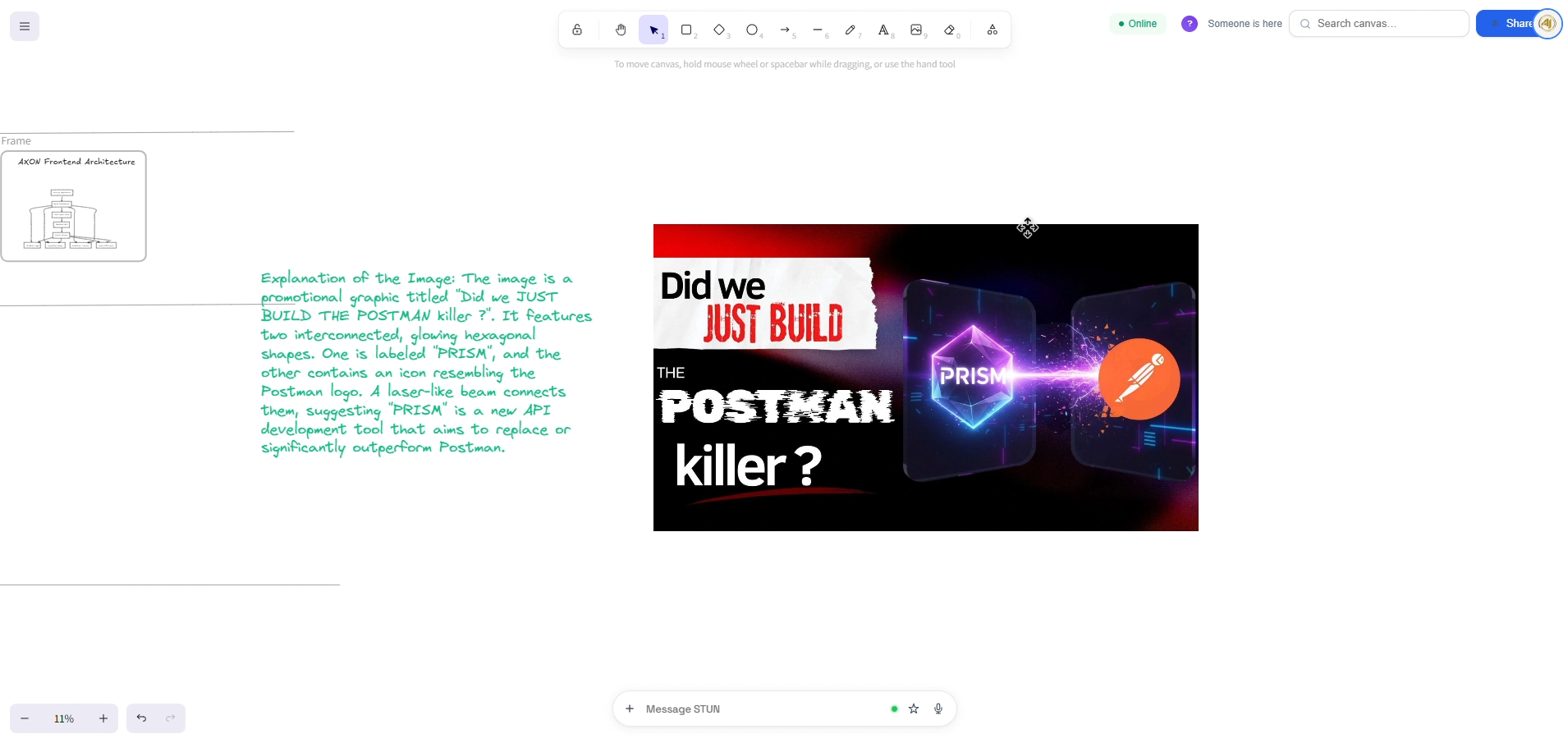Click the star icon in message bar
This screenshot has width=1568, height=743.
914,709
